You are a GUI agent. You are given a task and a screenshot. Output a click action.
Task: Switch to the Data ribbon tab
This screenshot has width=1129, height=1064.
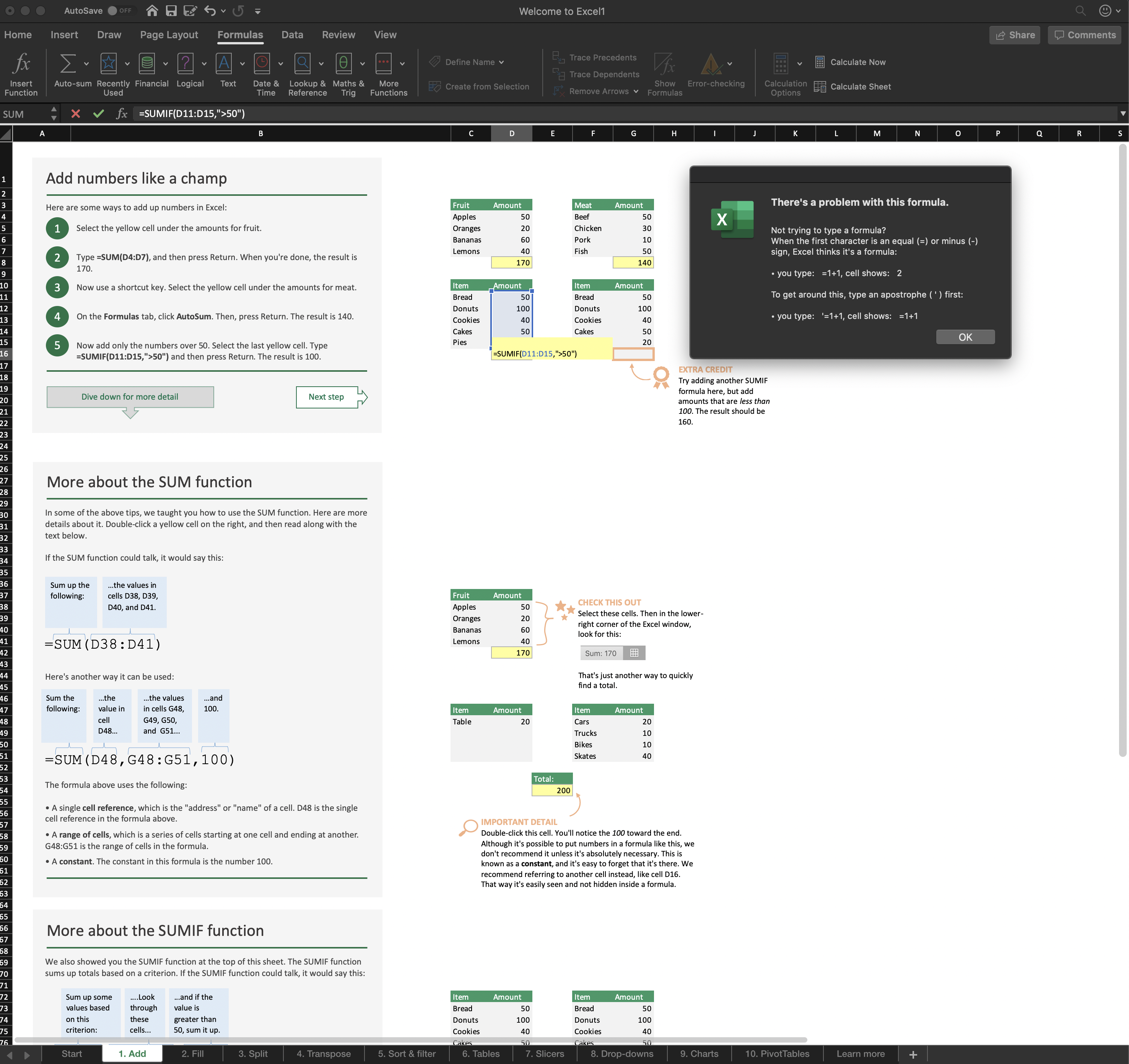[292, 35]
